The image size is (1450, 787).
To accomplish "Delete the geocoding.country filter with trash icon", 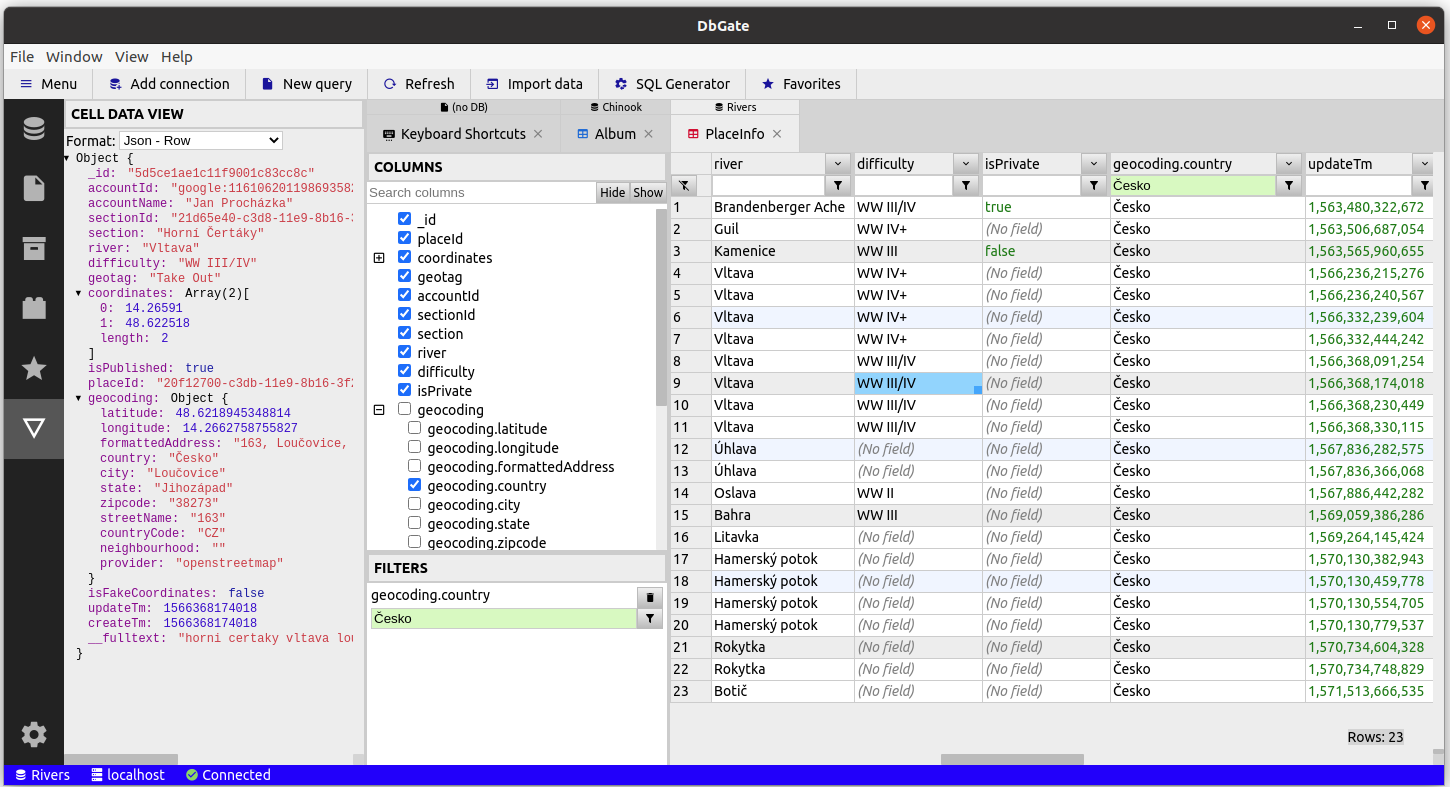I will pyautogui.click(x=650, y=597).
